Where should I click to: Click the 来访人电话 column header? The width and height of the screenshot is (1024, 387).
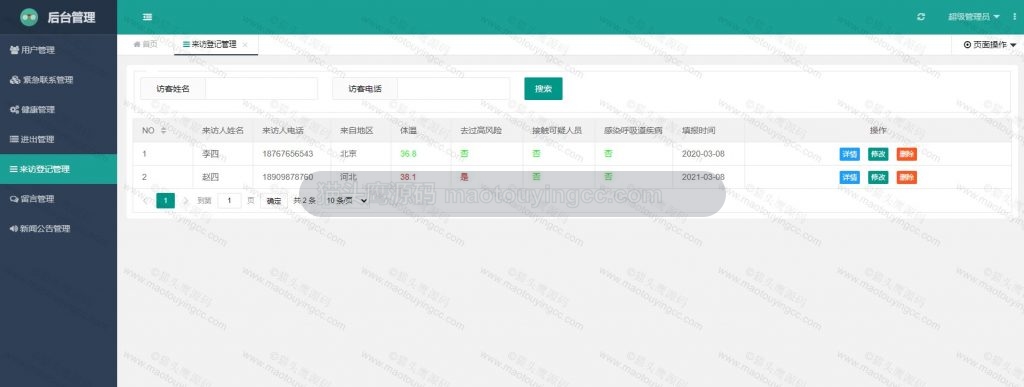click(x=283, y=131)
